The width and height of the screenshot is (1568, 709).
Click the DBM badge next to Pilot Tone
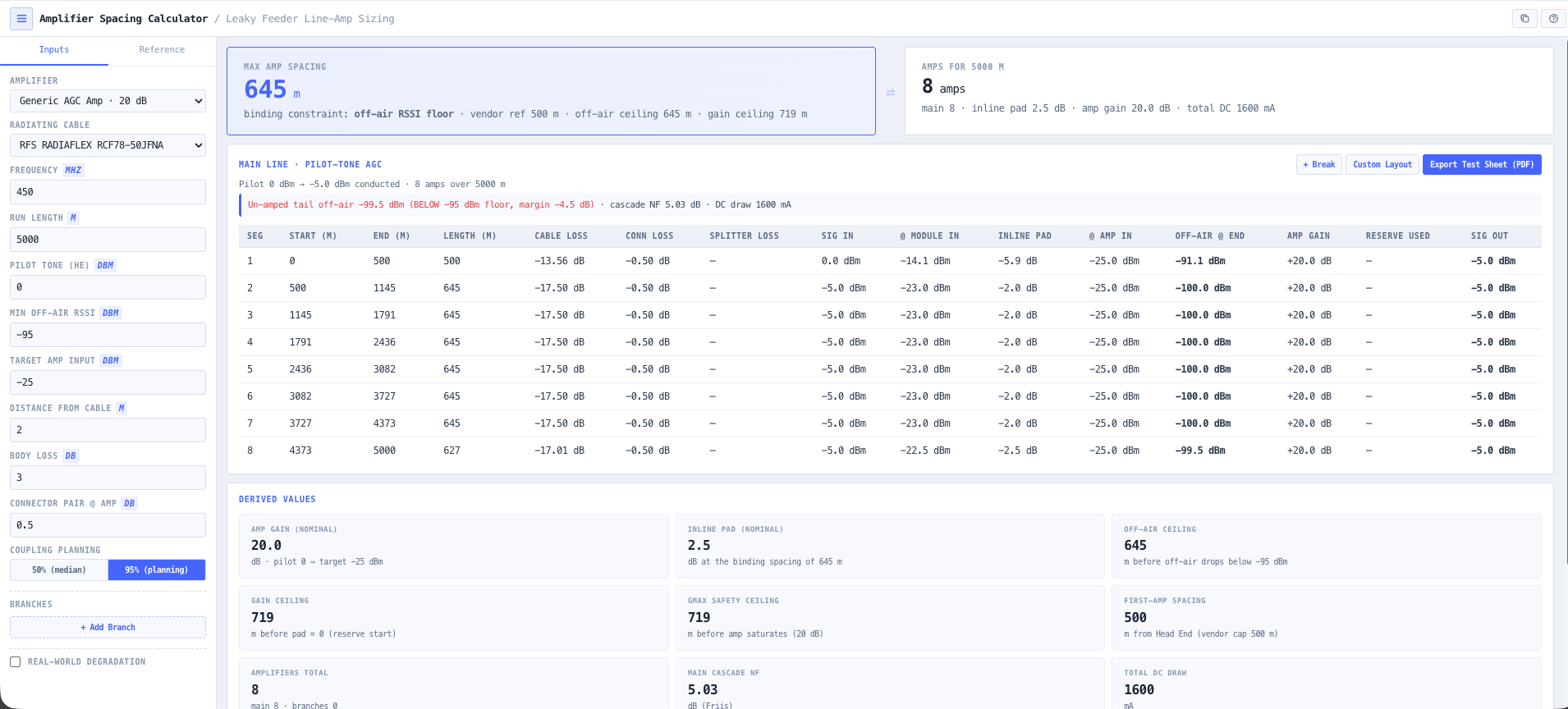click(105, 265)
